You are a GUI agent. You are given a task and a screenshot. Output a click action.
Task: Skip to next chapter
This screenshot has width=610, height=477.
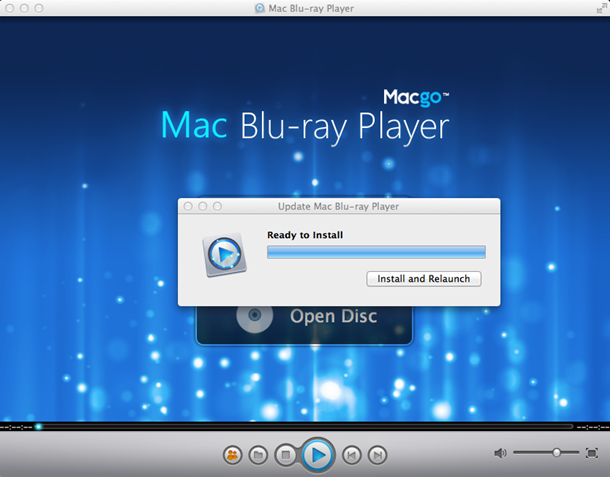(377, 455)
